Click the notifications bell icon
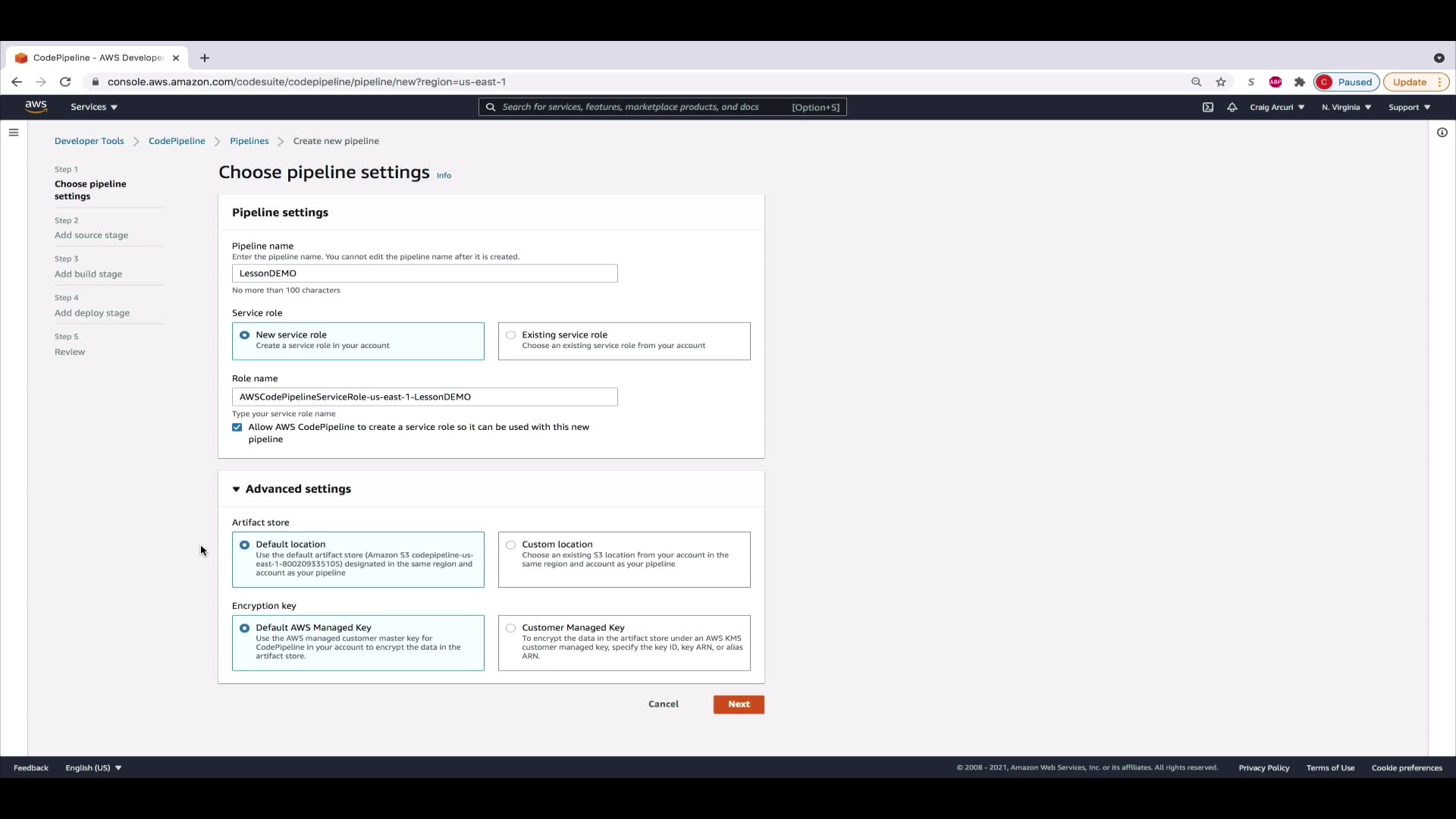The image size is (1456, 819). click(x=1232, y=107)
